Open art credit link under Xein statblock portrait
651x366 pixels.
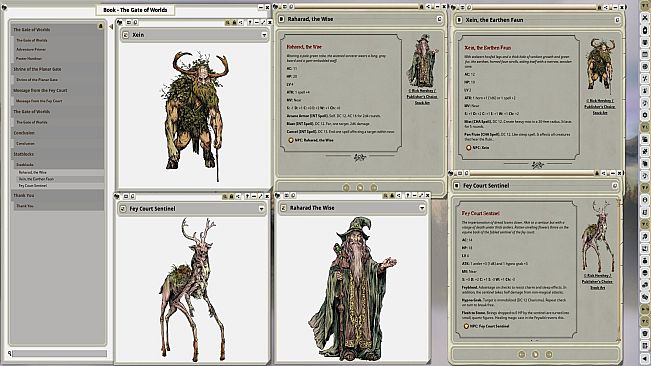click(x=600, y=107)
